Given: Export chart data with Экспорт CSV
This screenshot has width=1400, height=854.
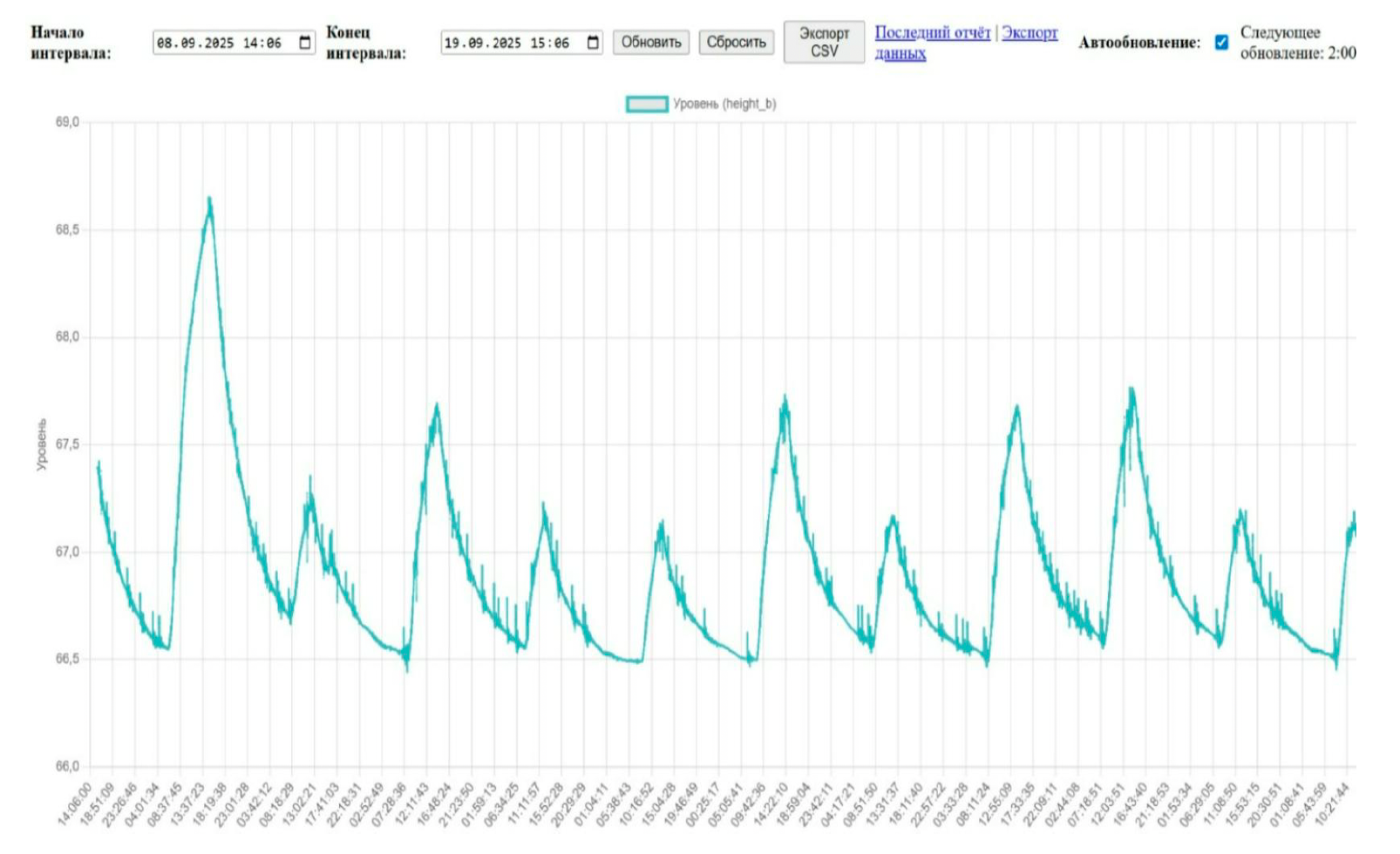Looking at the screenshot, I should (x=823, y=43).
